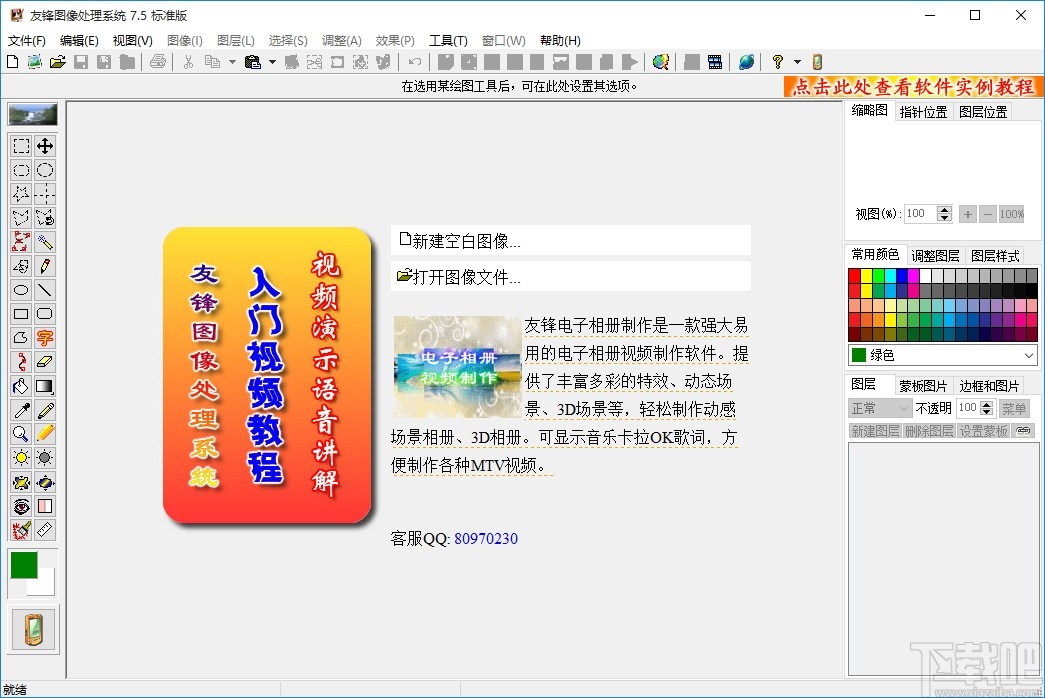Select the zoom magnifier tool
This screenshot has width=1045, height=698.
point(21,434)
